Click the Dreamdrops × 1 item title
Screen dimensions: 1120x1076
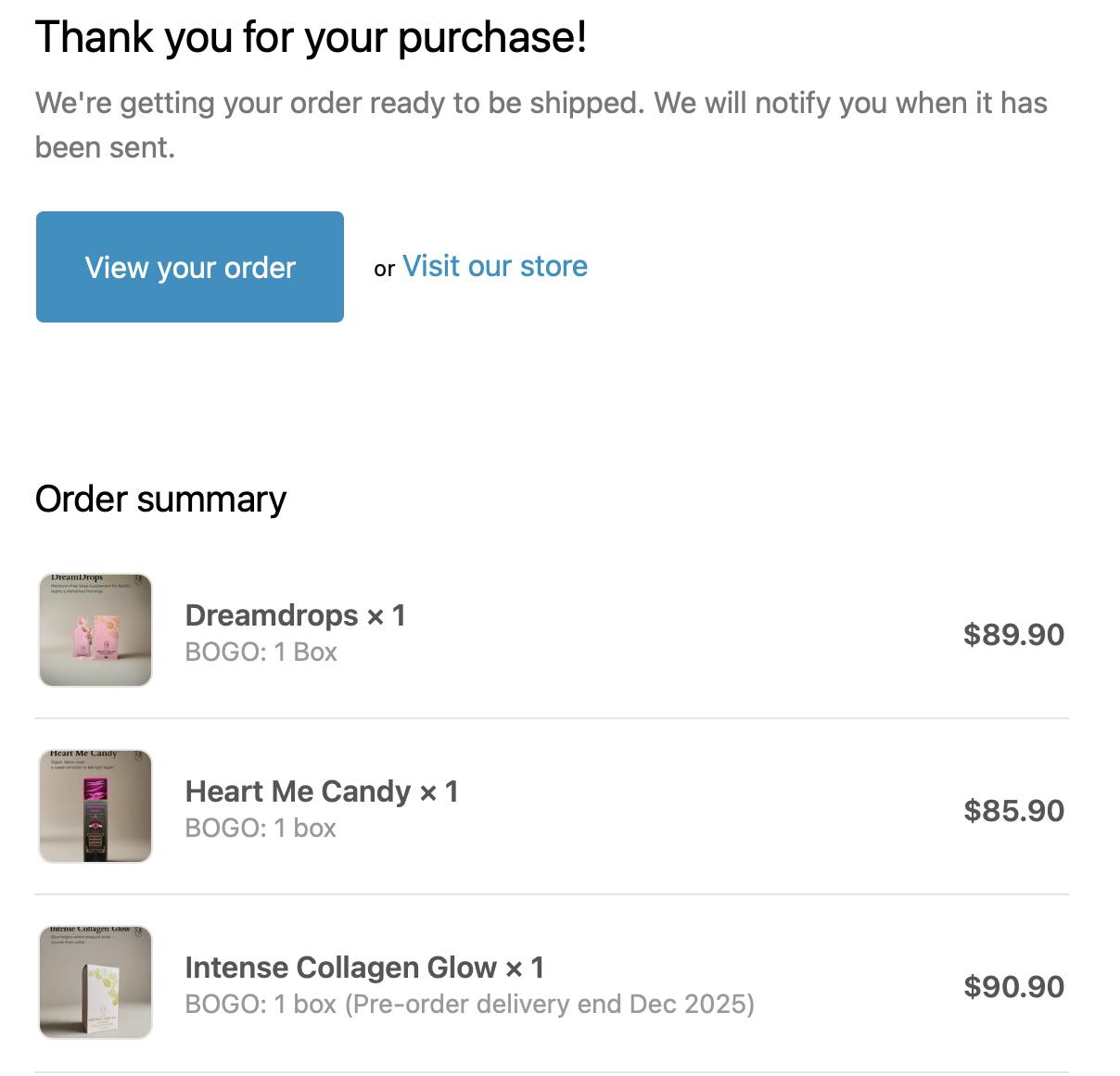tap(295, 615)
